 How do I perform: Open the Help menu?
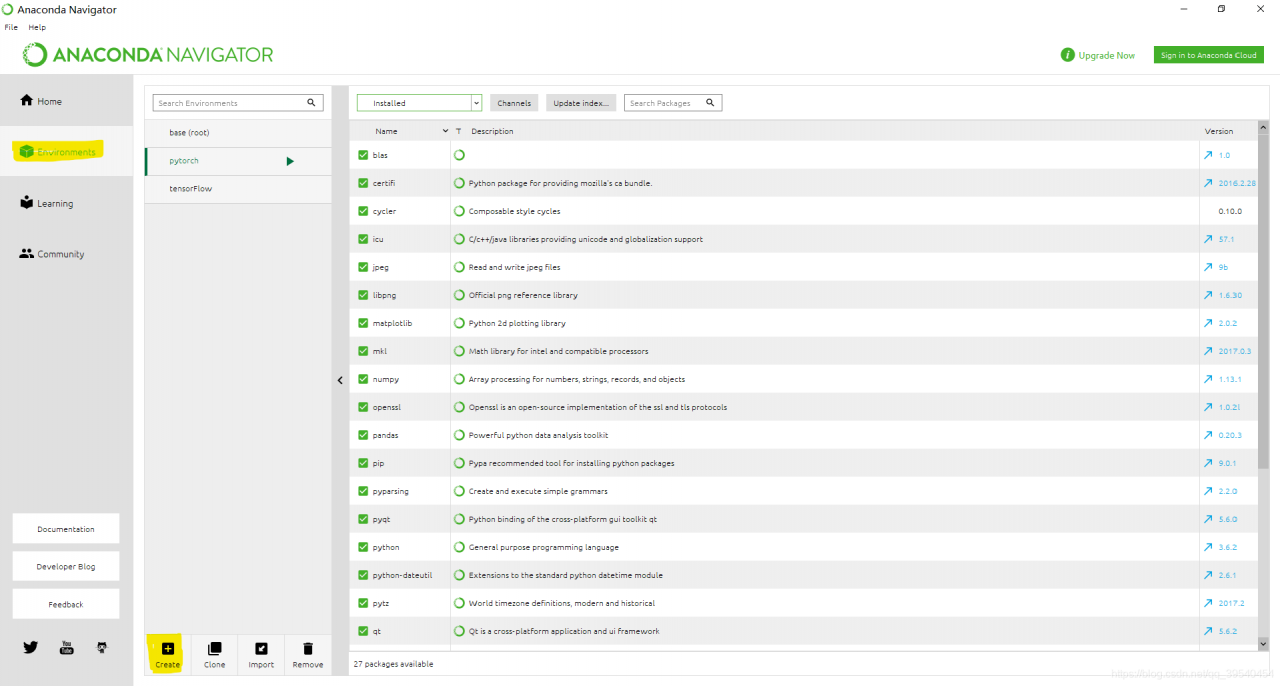point(37,27)
